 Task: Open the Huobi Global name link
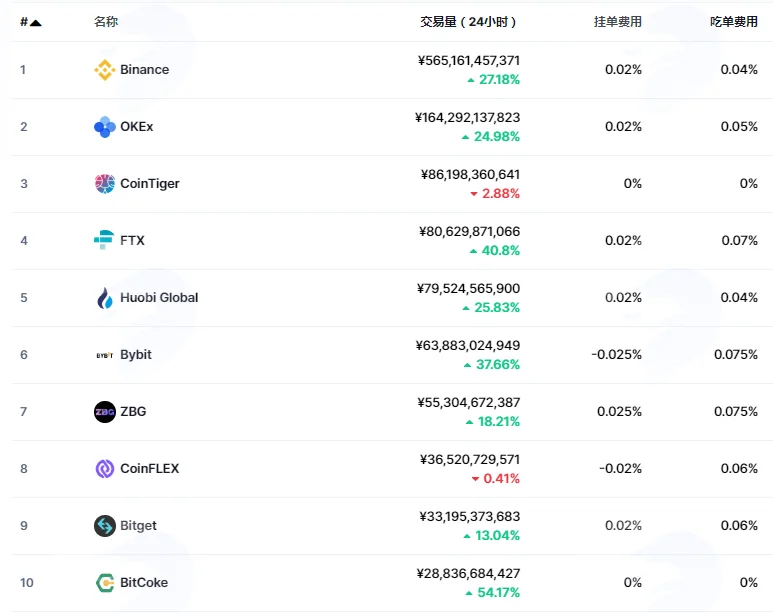(x=159, y=297)
